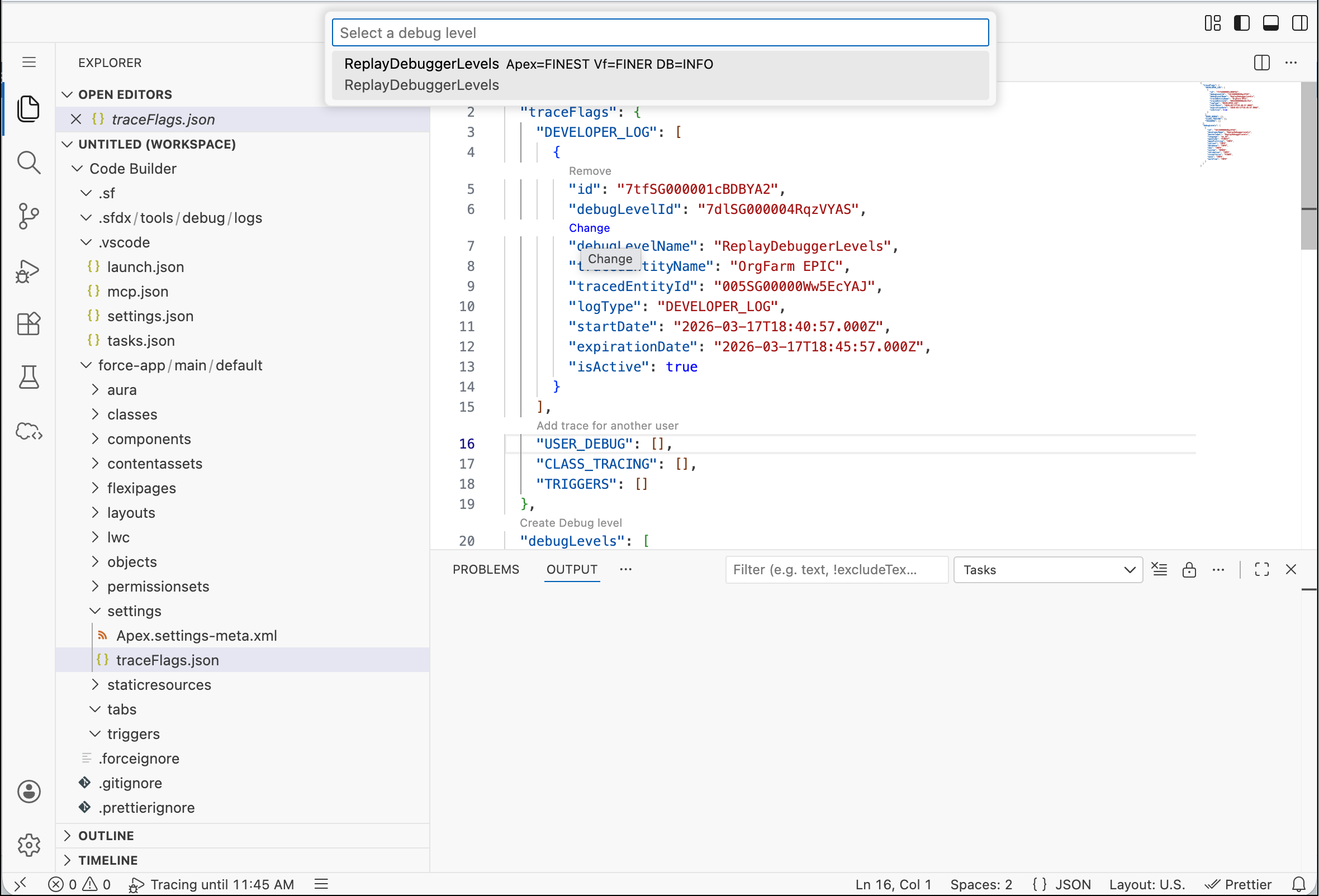This screenshot has height=896, width=1319.
Task: Click the Tracing until 11:45 AM status item
Action: (x=211, y=884)
